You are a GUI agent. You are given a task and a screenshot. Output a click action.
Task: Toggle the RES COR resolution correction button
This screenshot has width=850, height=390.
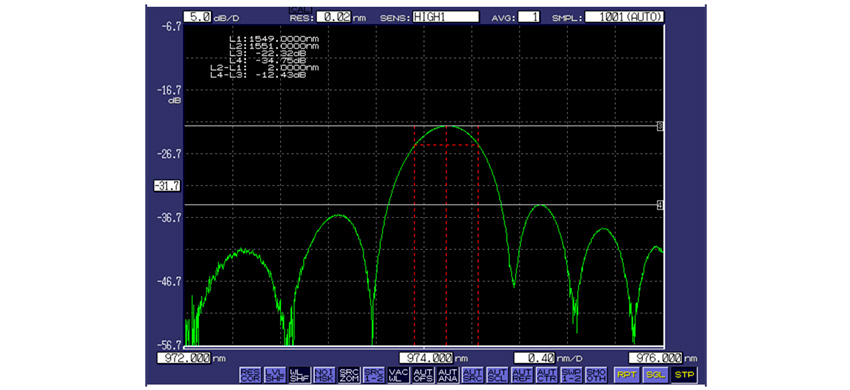250,375
